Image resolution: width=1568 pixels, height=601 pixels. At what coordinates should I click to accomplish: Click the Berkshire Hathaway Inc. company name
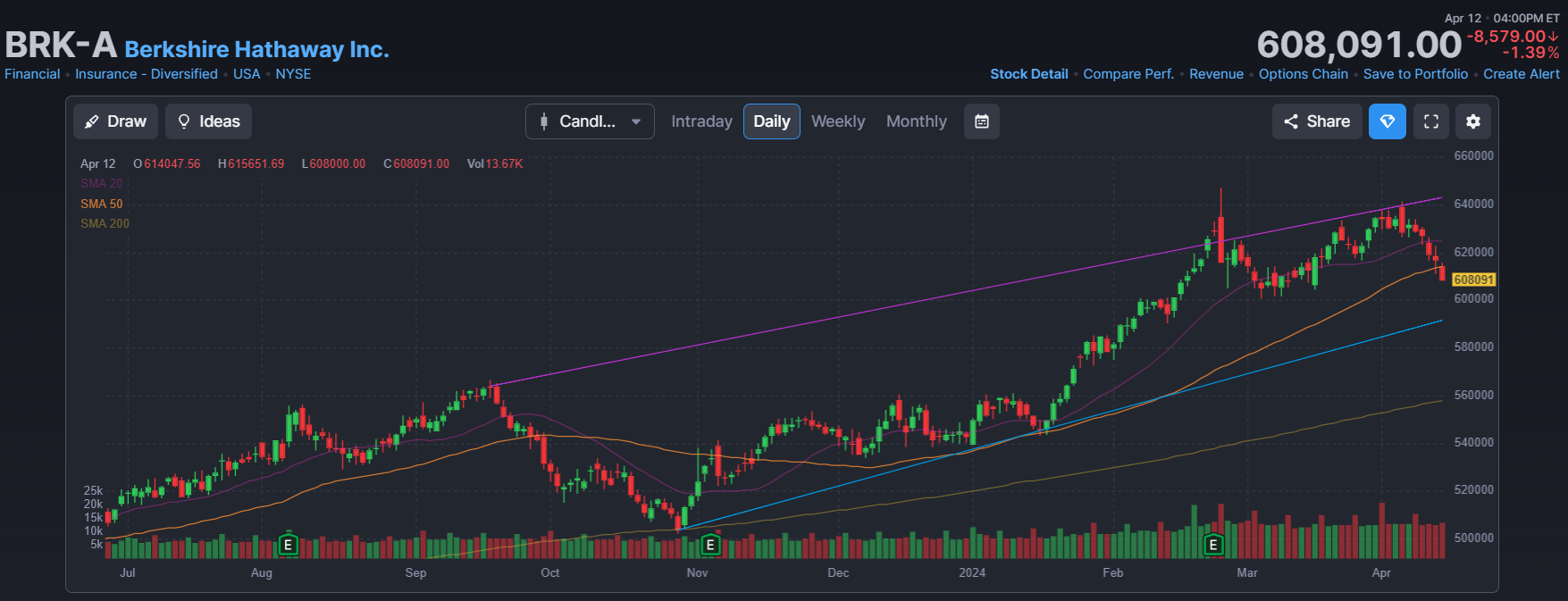(257, 49)
